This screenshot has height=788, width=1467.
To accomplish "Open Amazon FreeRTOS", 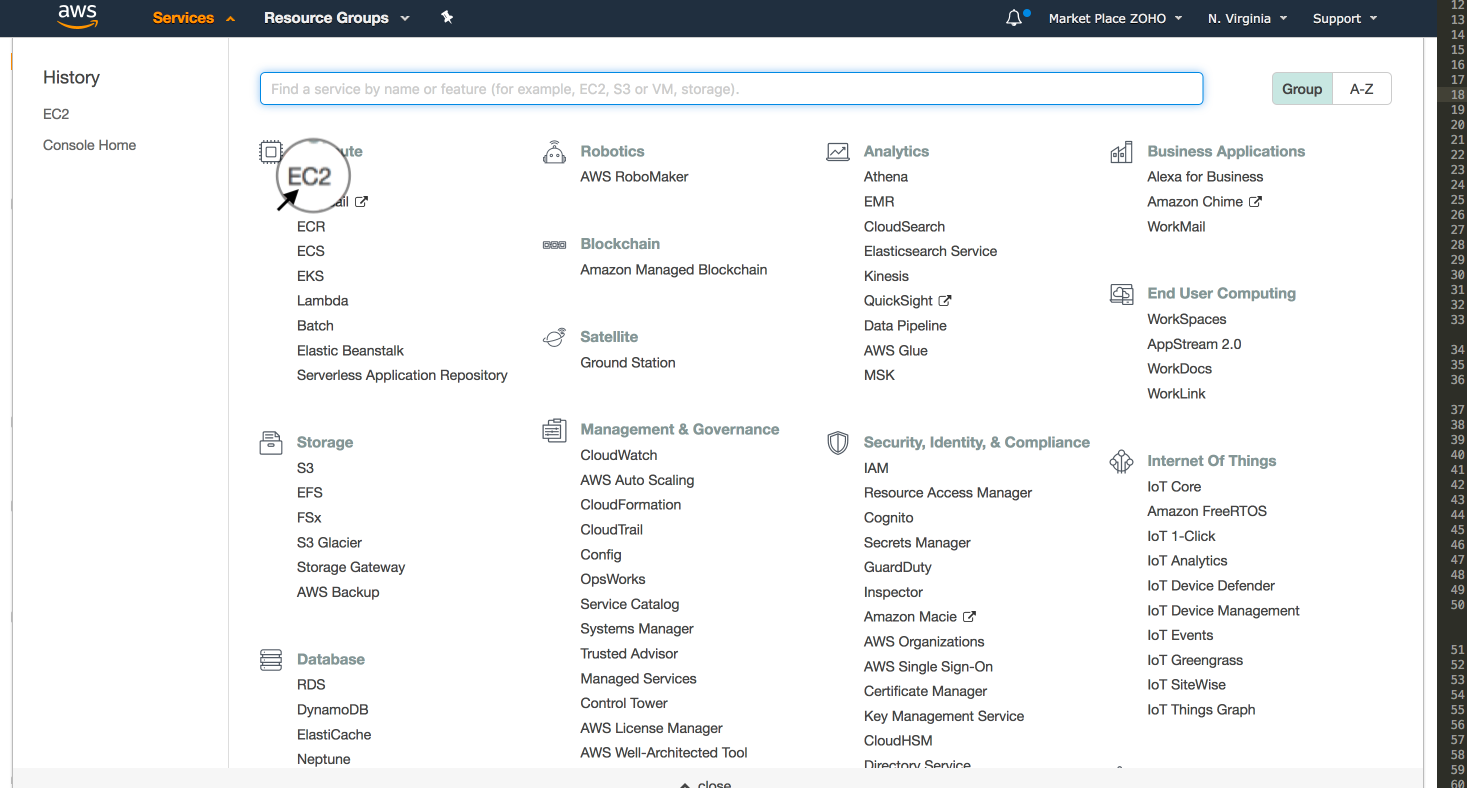I will 1207,511.
